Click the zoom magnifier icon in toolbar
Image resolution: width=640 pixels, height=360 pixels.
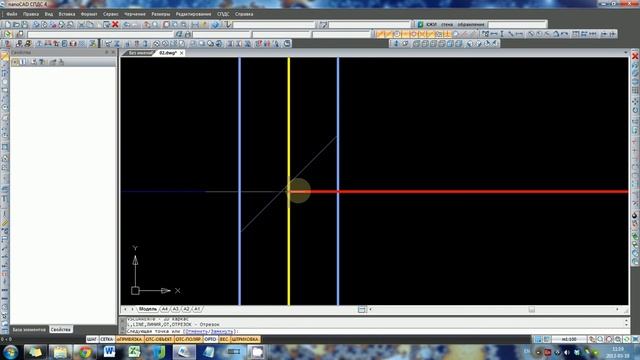(155, 24)
